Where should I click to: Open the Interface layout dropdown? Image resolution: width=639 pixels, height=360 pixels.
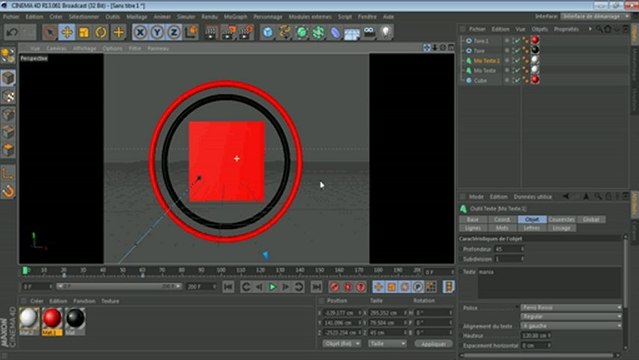click(x=595, y=17)
